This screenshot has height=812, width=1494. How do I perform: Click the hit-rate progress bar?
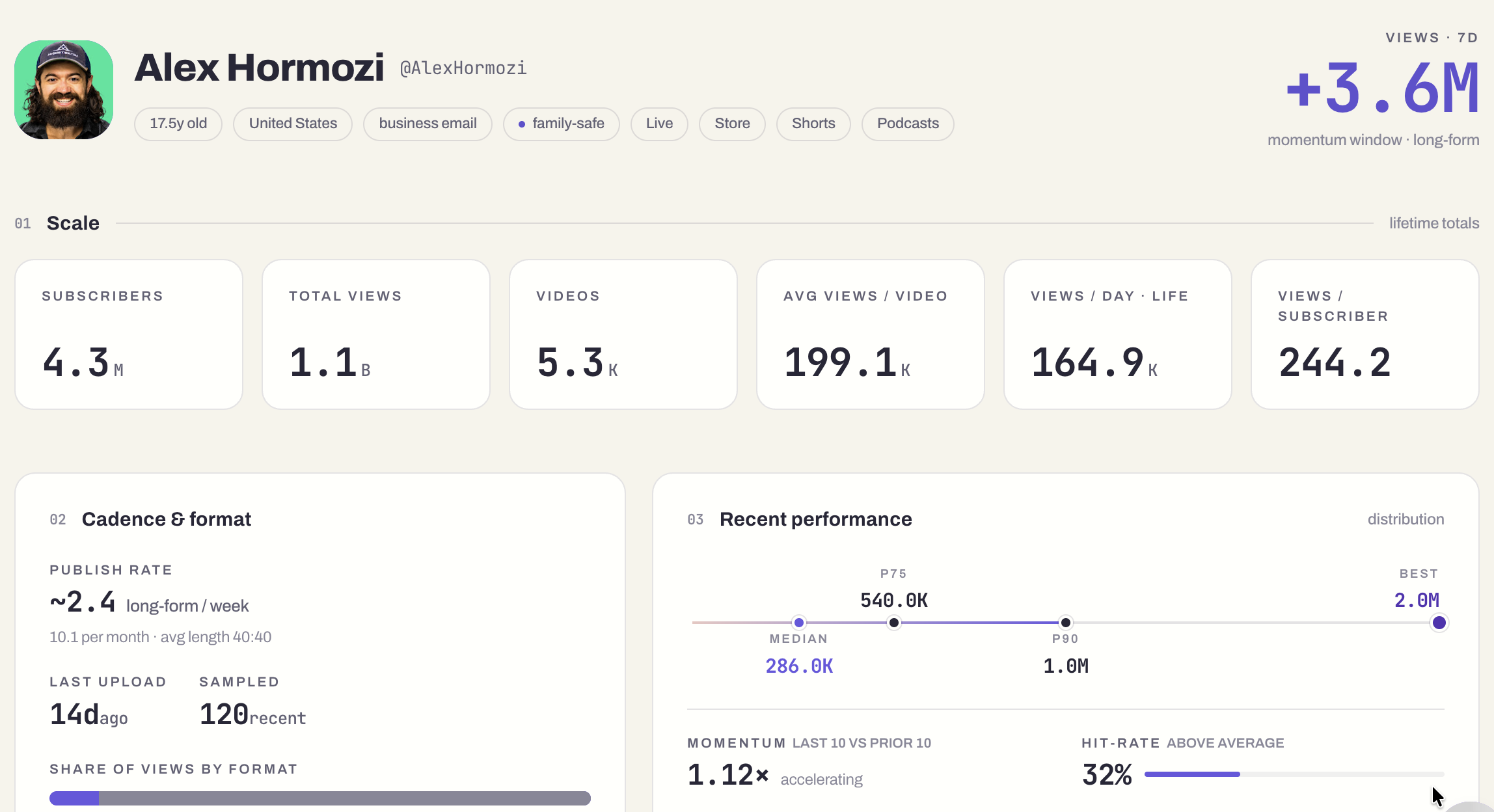click(1294, 774)
